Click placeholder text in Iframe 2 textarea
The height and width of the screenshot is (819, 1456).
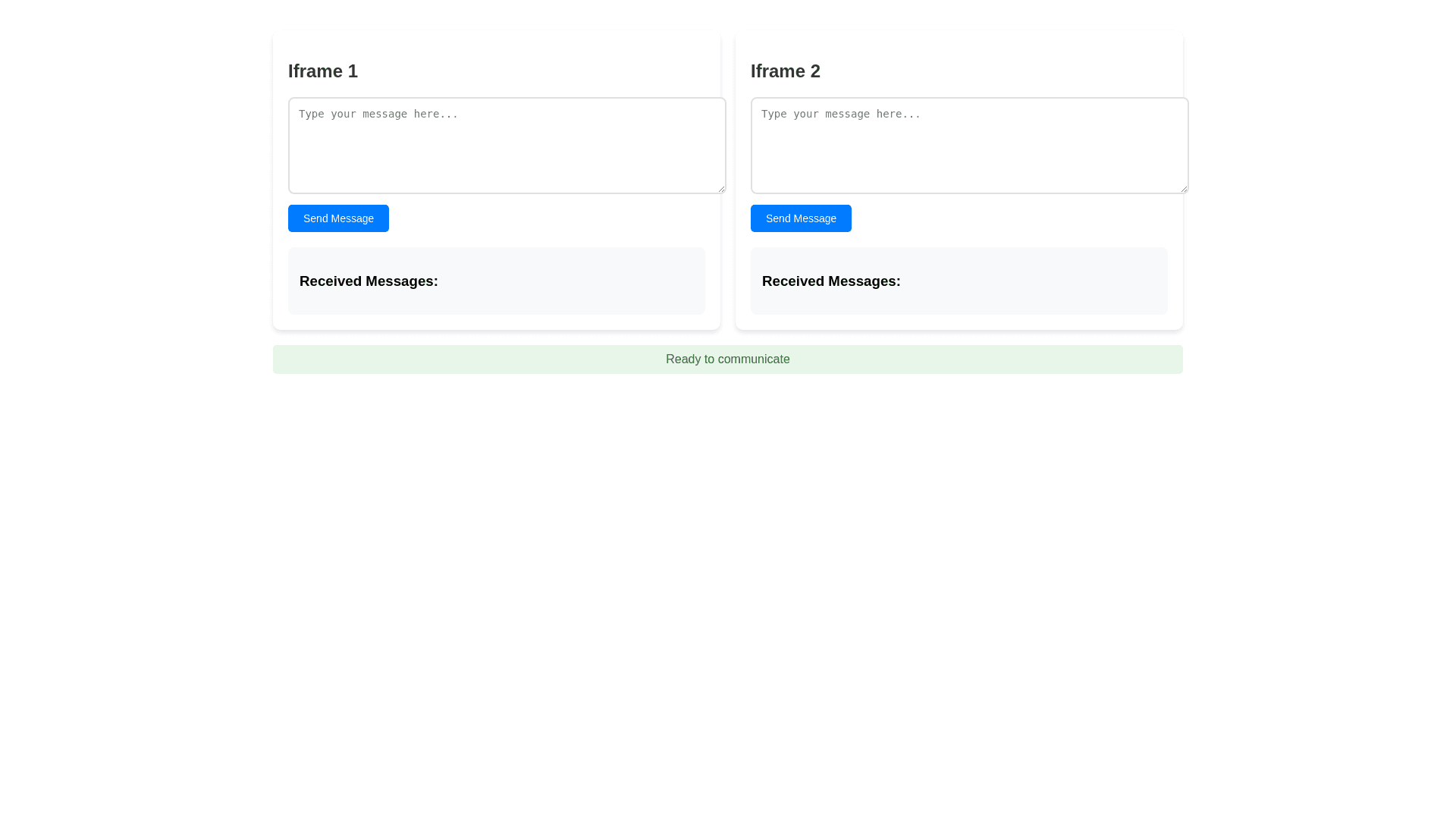pyautogui.click(x=841, y=115)
